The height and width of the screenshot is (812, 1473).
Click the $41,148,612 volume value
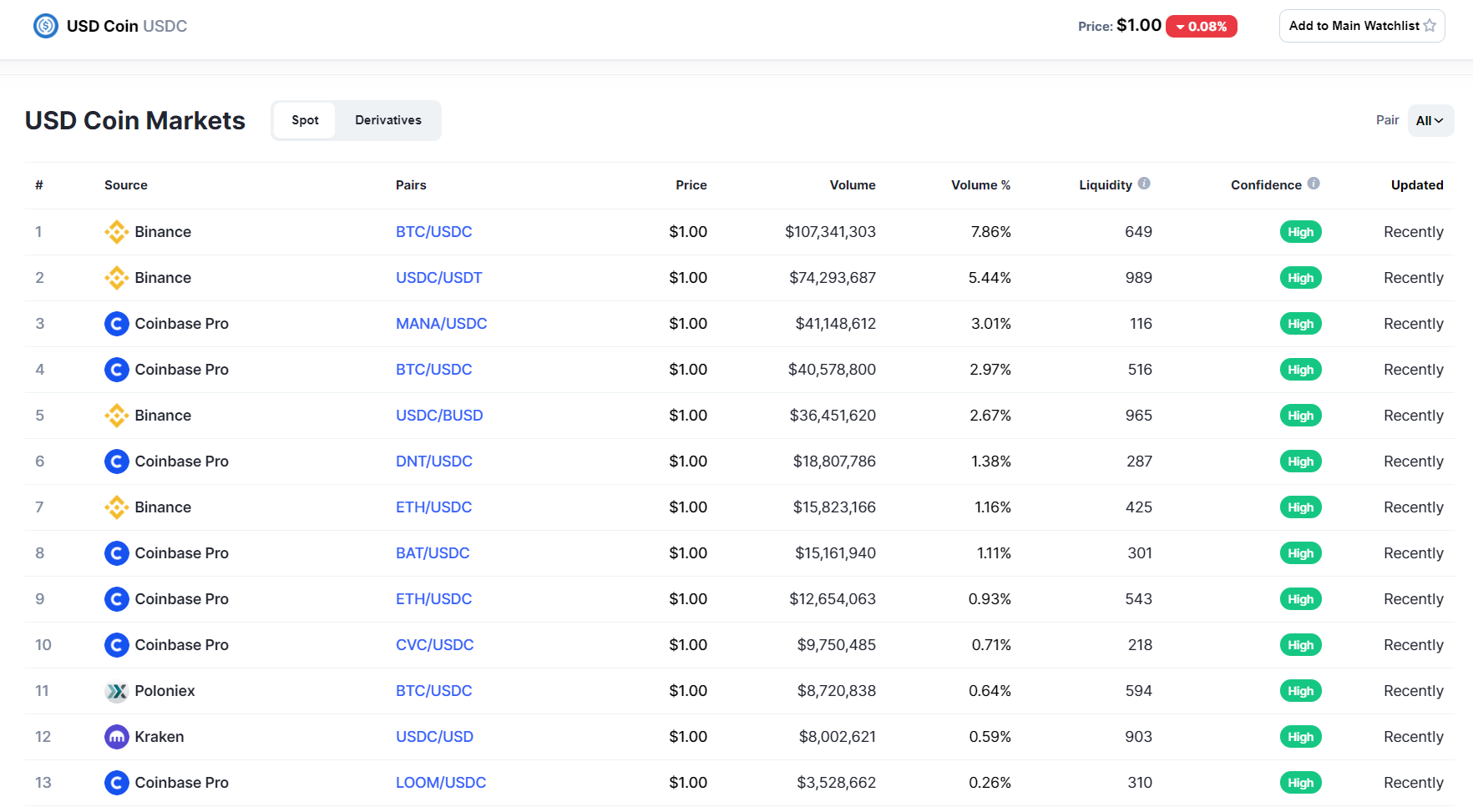tap(836, 324)
